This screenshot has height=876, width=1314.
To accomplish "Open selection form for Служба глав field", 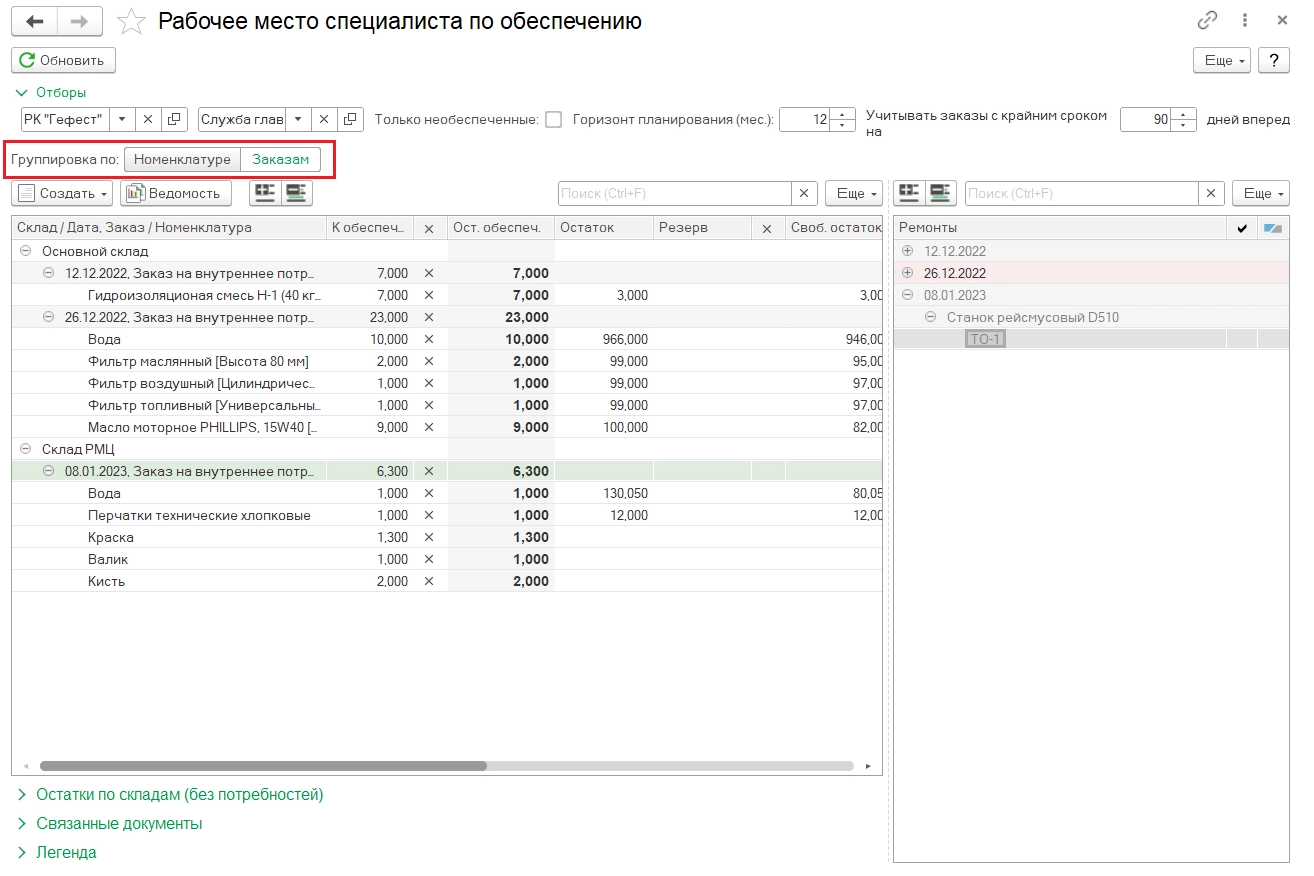I will point(350,119).
